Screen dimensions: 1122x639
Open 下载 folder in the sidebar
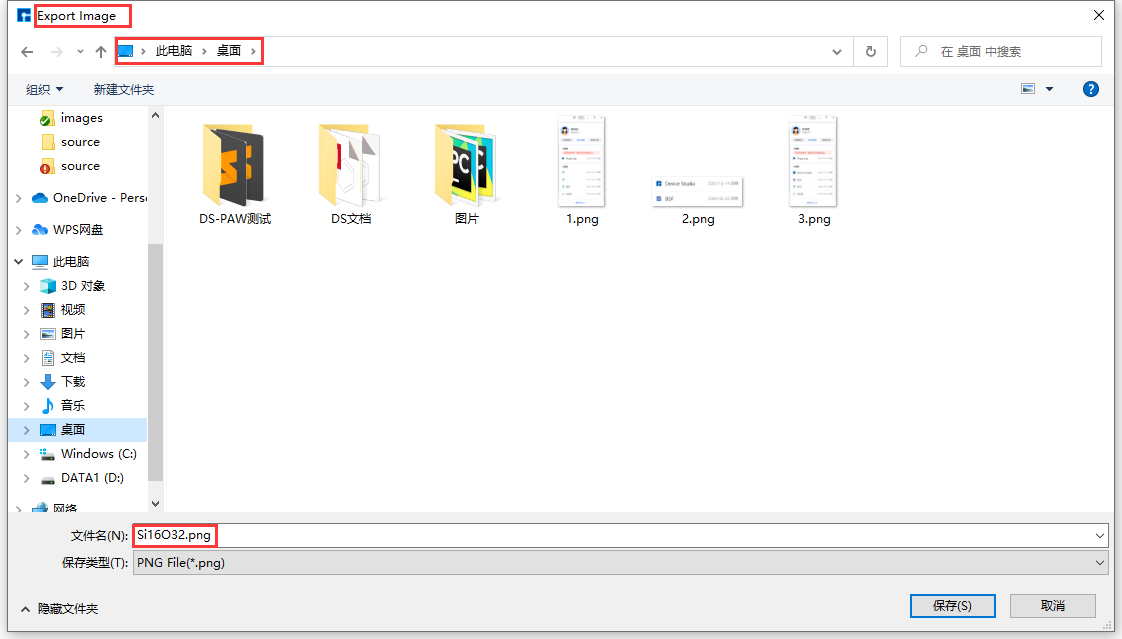[x=63, y=381]
